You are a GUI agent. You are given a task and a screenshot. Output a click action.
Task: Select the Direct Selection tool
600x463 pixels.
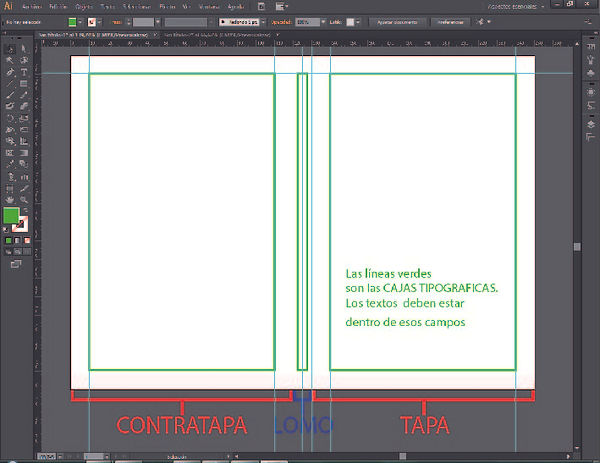[24, 49]
